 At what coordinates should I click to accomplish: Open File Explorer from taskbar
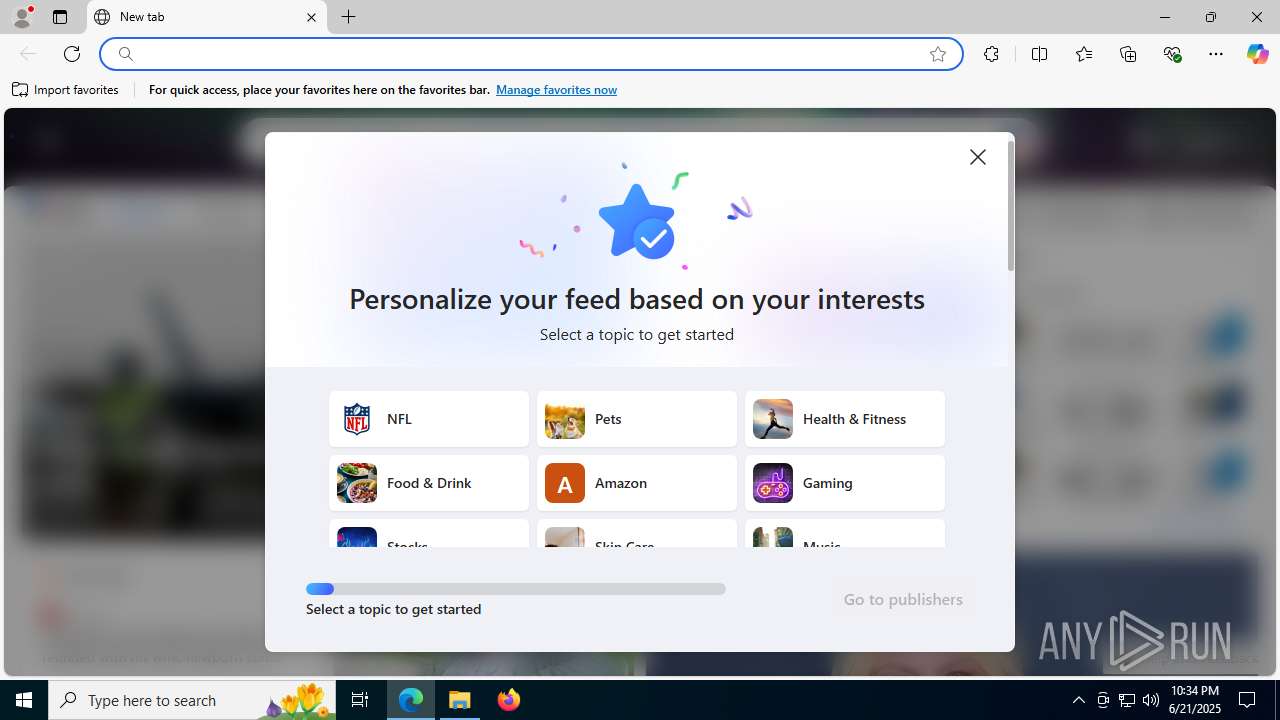460,700
